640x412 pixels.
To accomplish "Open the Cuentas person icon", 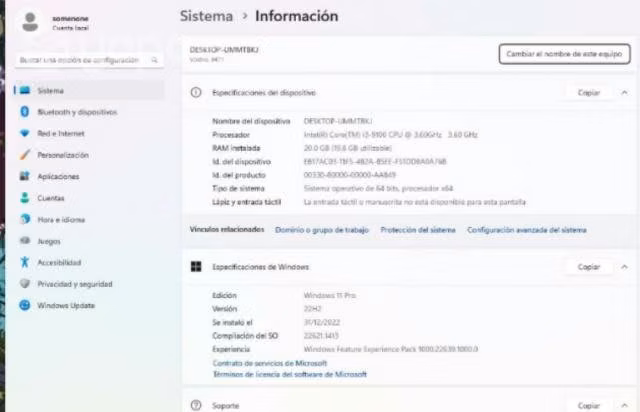I will [24, 198].
